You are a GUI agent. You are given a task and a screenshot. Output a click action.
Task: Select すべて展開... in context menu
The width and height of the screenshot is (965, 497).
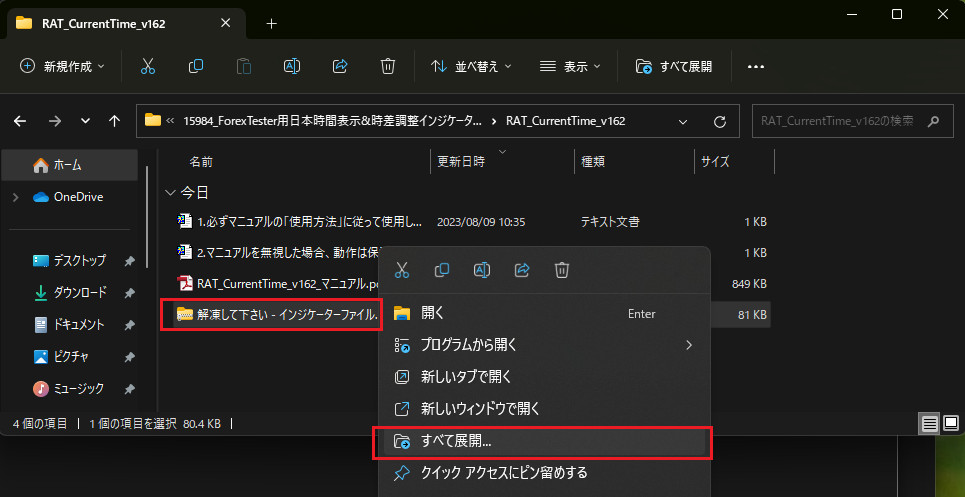coord(545,441)
